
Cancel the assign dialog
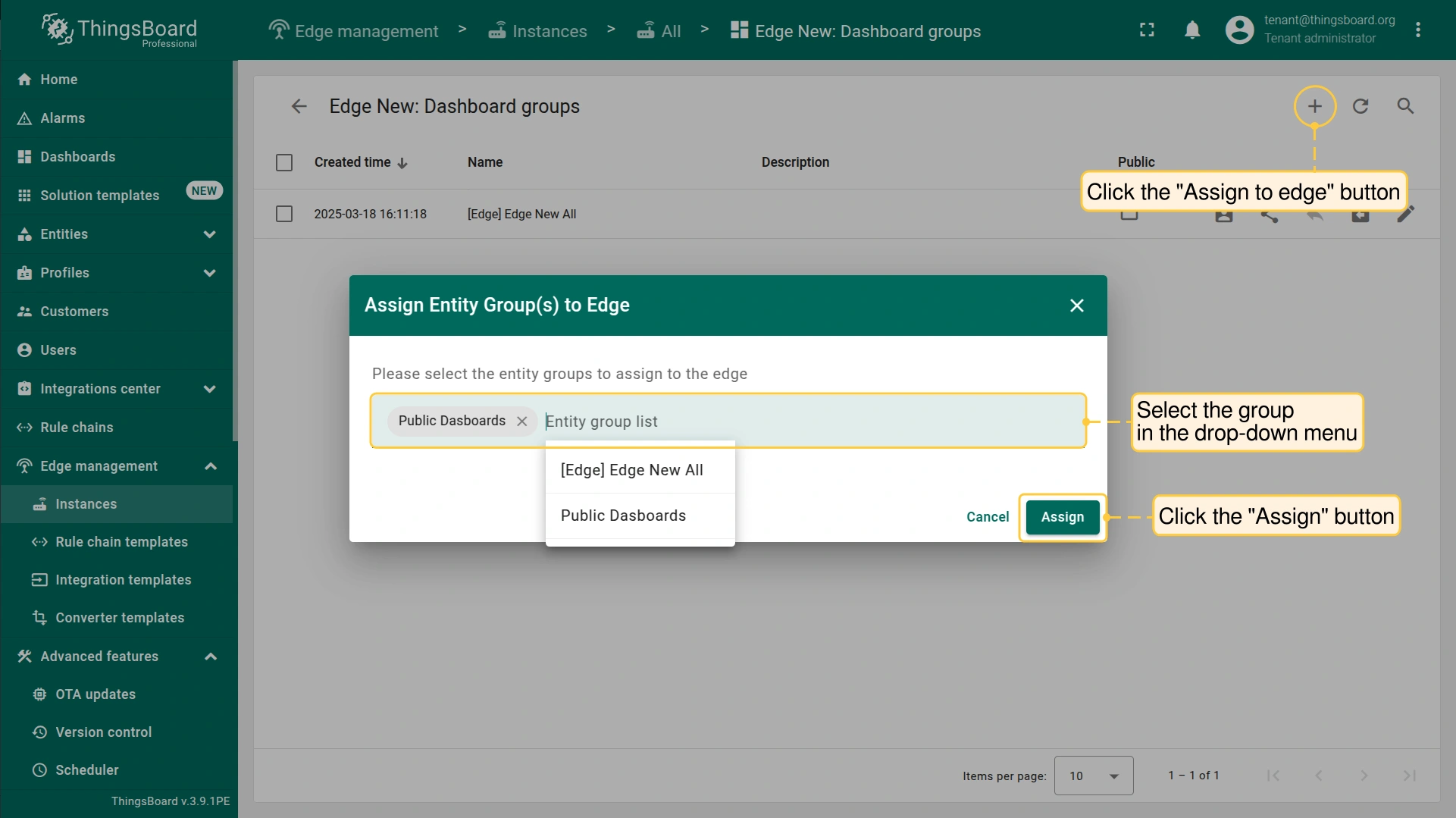pyautogui.click(x=987, y=517)
